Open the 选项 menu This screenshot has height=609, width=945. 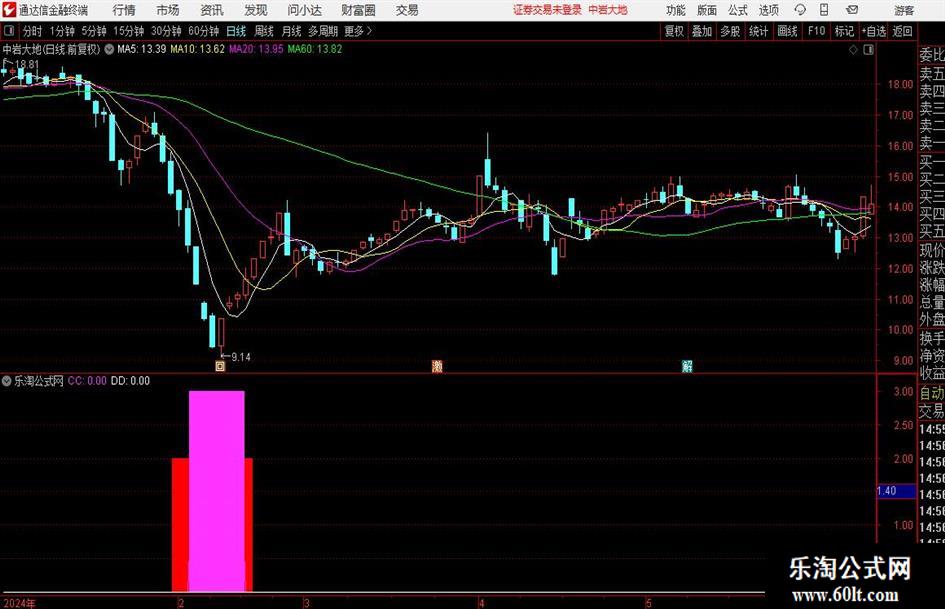pyautogui.click(x=768, y=10)
